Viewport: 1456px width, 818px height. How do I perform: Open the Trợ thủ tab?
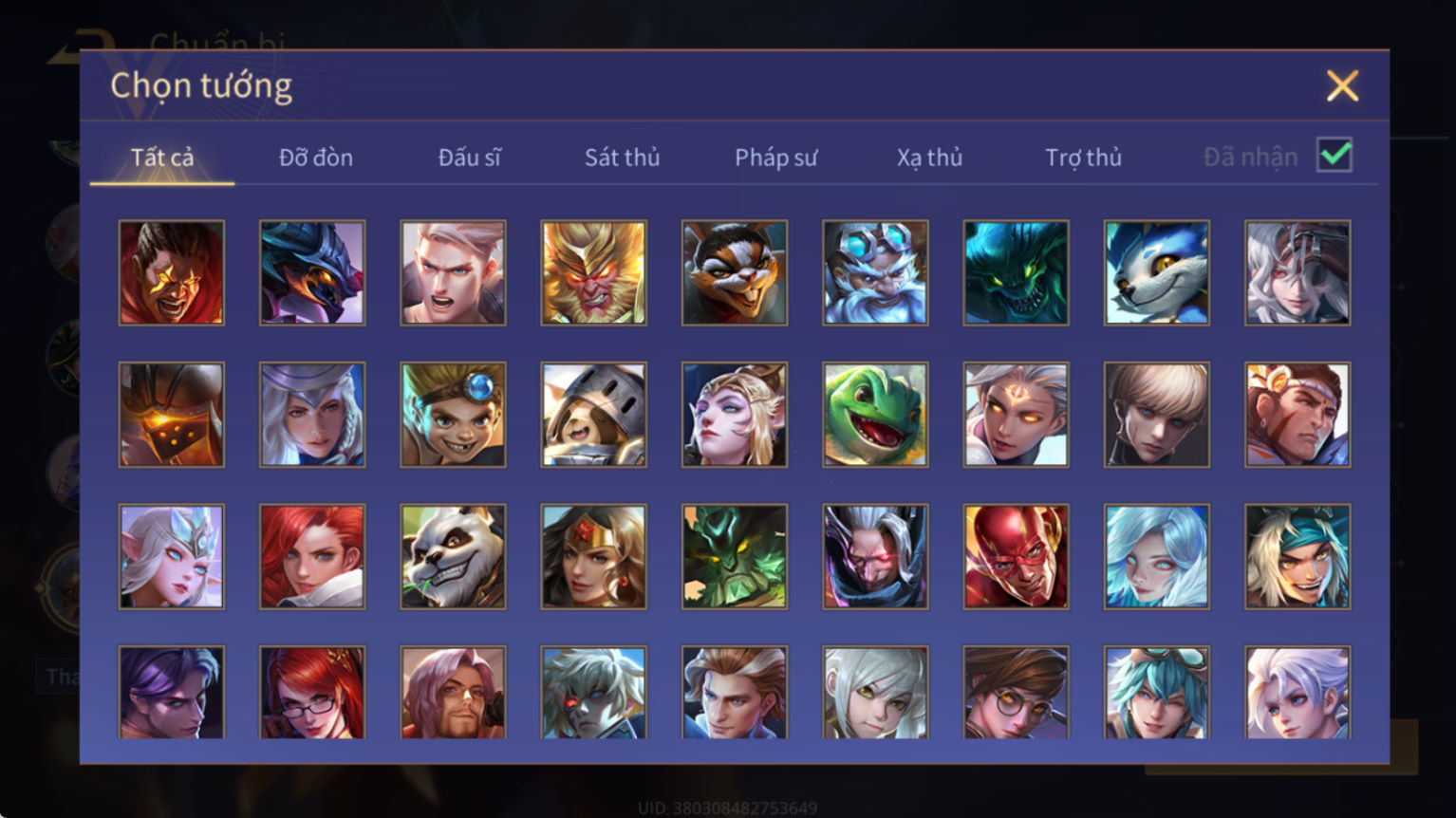(x=1083, y=158)
